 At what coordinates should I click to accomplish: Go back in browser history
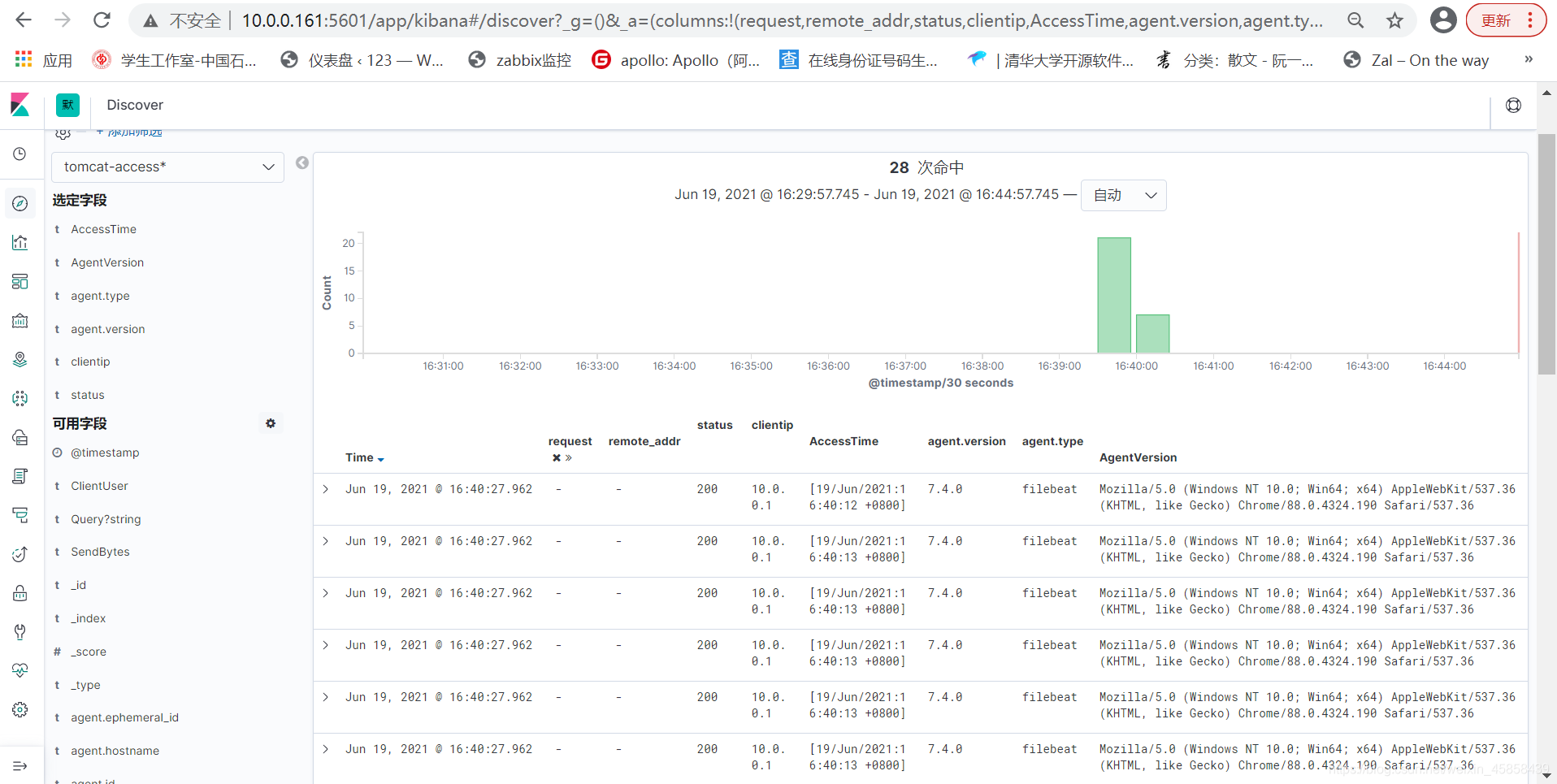click(x=24, y=20)
